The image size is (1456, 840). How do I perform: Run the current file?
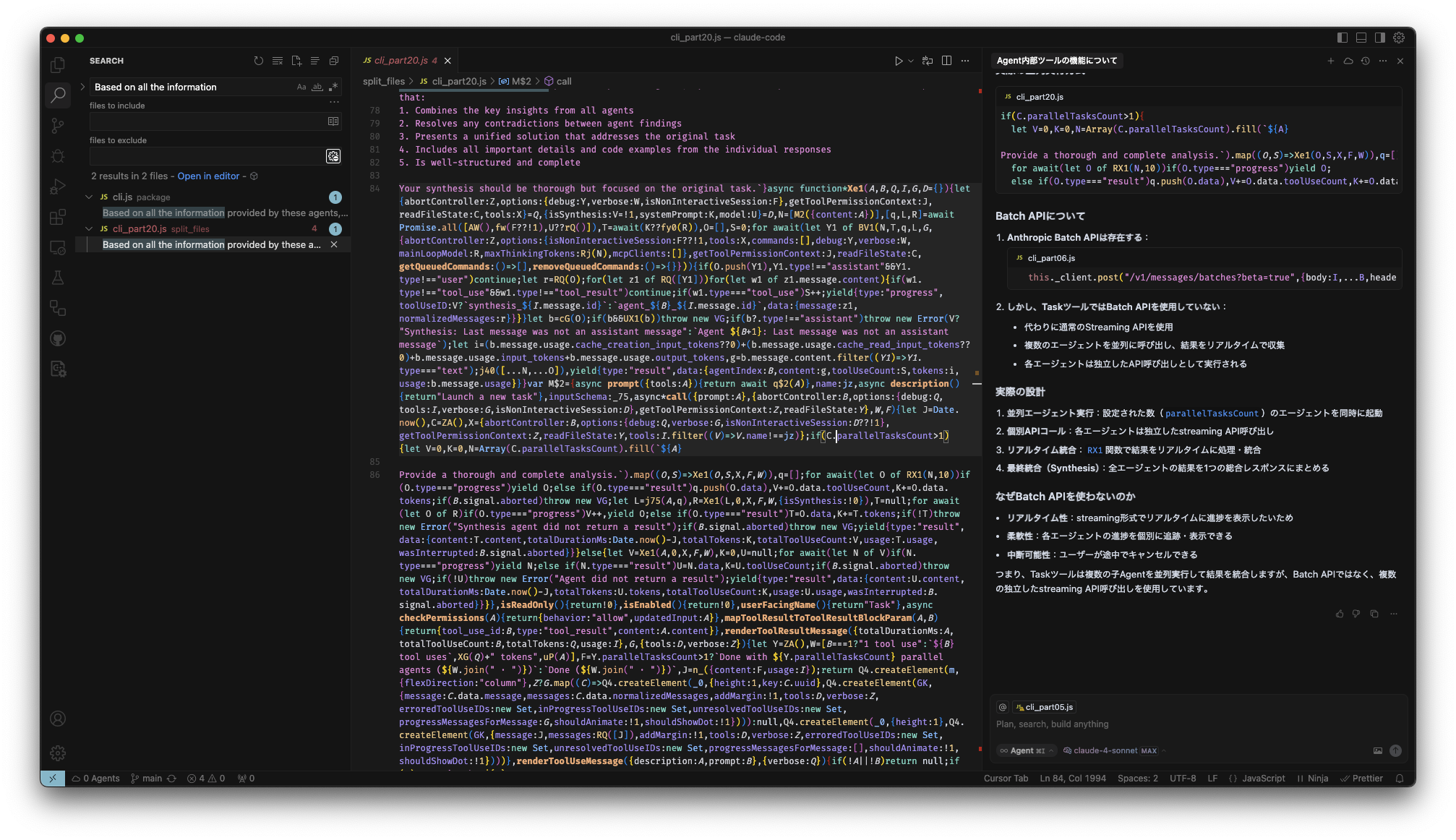[x=898, y=61]
